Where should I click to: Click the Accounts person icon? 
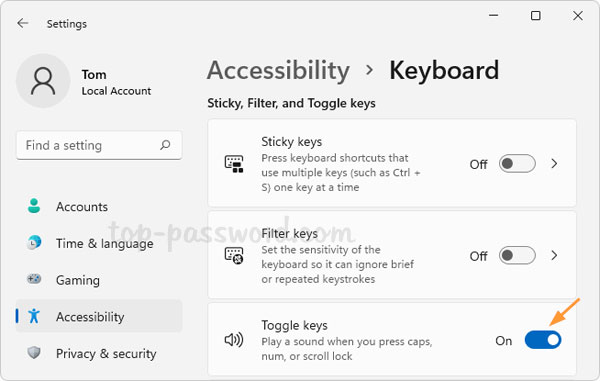tap(34, 206)
